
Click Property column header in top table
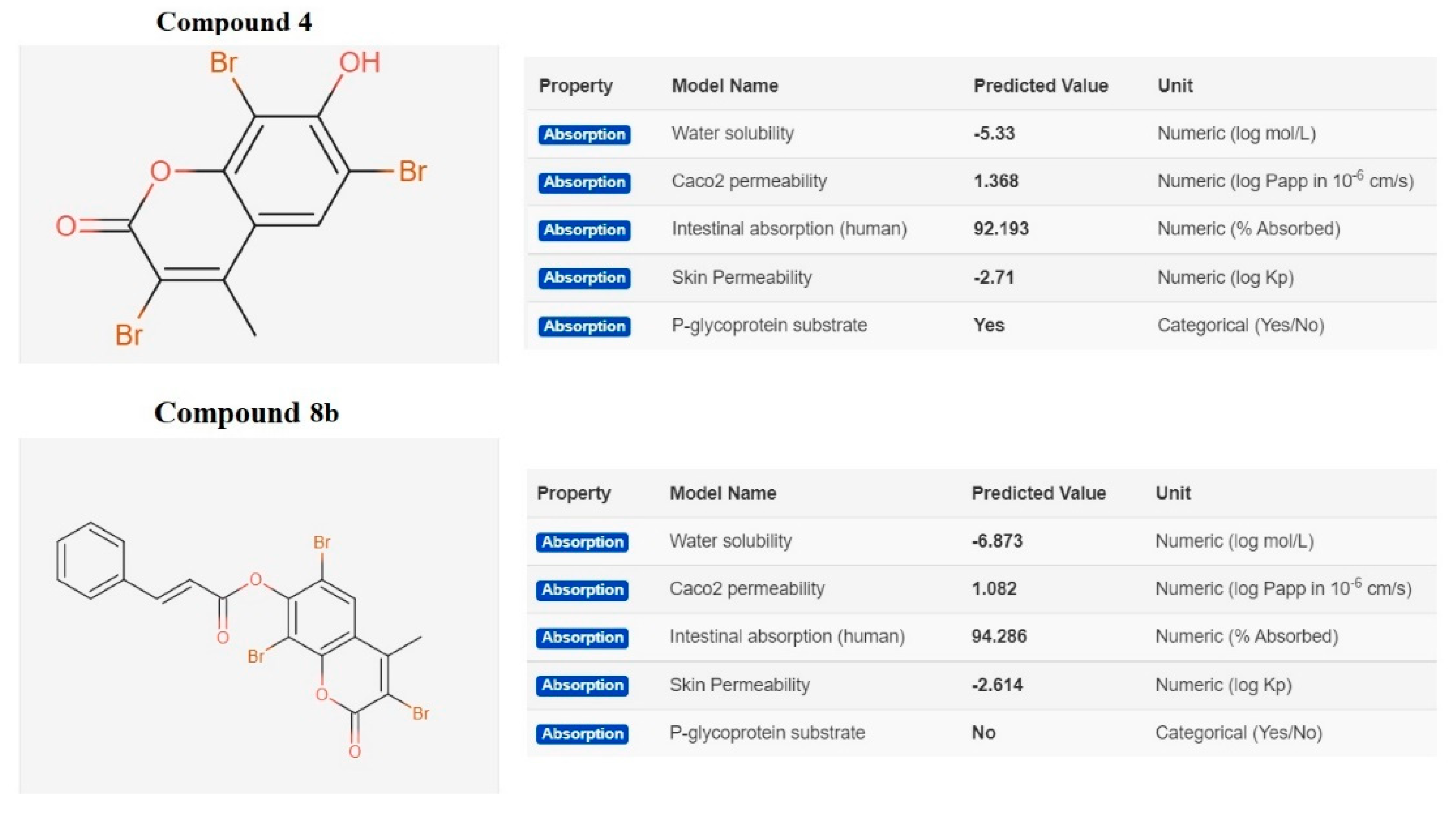tap(576, 86)
